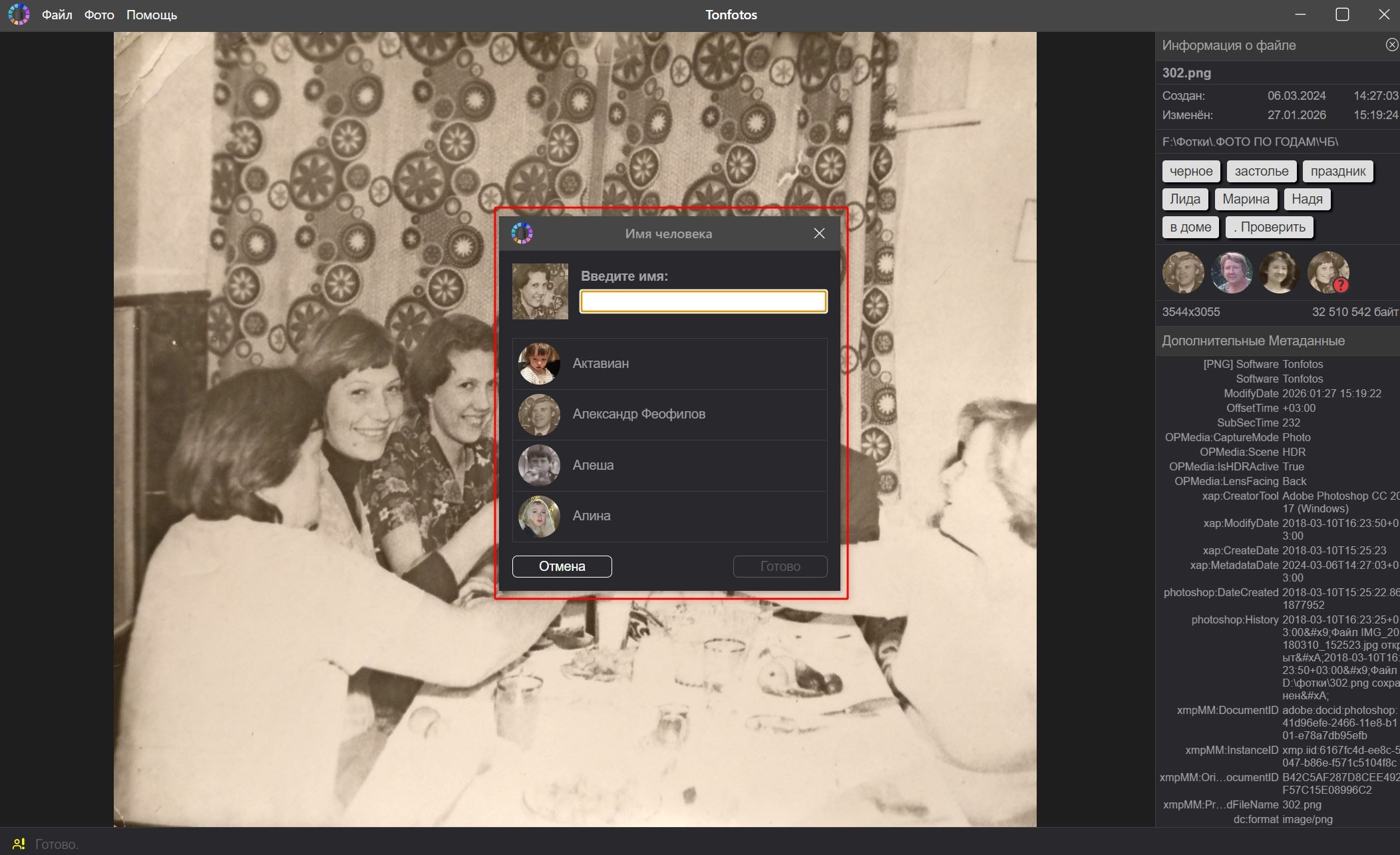Screen dimensions: 1400x855
Task: Click the third face thumbnail in the info panel
Action: tap(1279, 272)
